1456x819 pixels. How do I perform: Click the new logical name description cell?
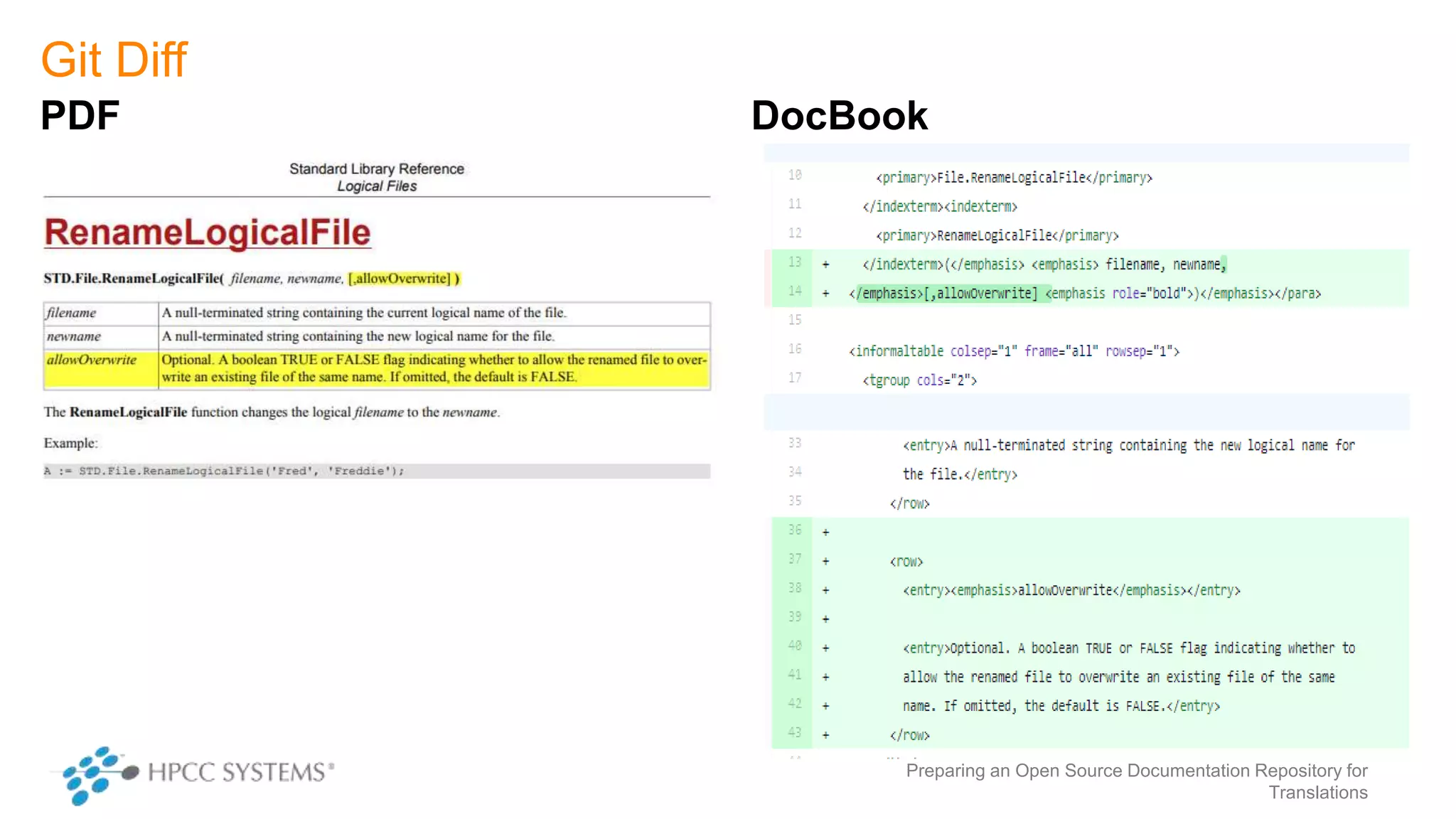[434, 336]
